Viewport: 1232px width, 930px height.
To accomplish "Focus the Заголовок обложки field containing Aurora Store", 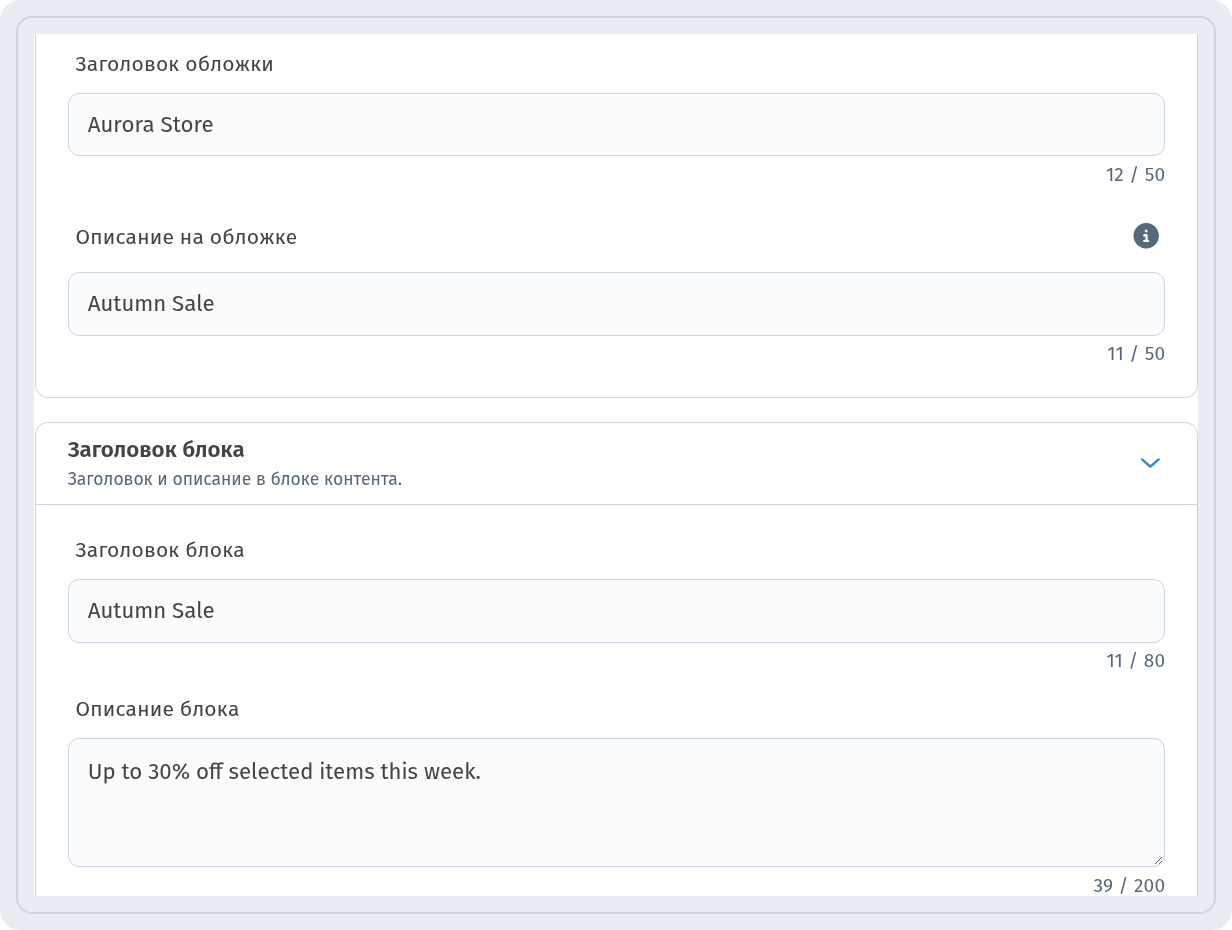I will 616,125.
